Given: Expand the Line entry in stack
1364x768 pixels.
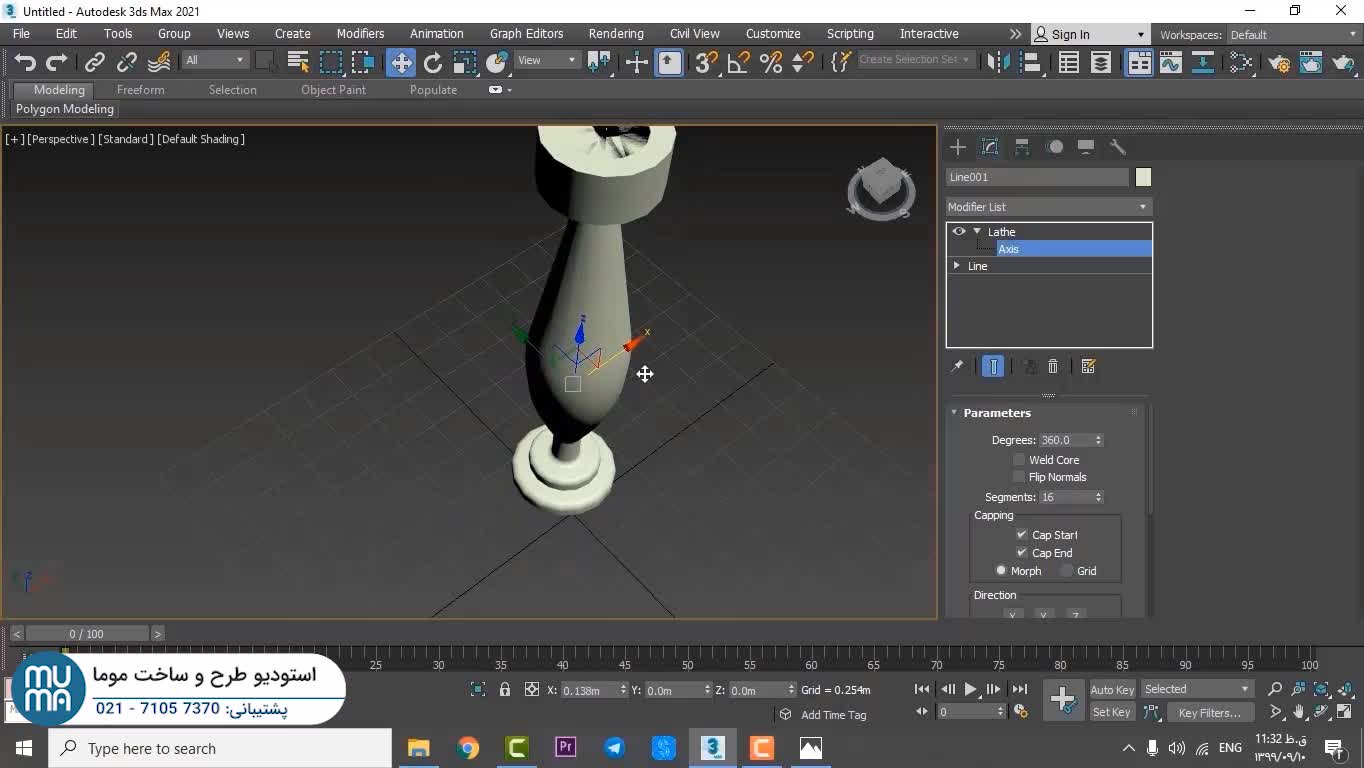Looking at the screenshot, I should 957,266.
